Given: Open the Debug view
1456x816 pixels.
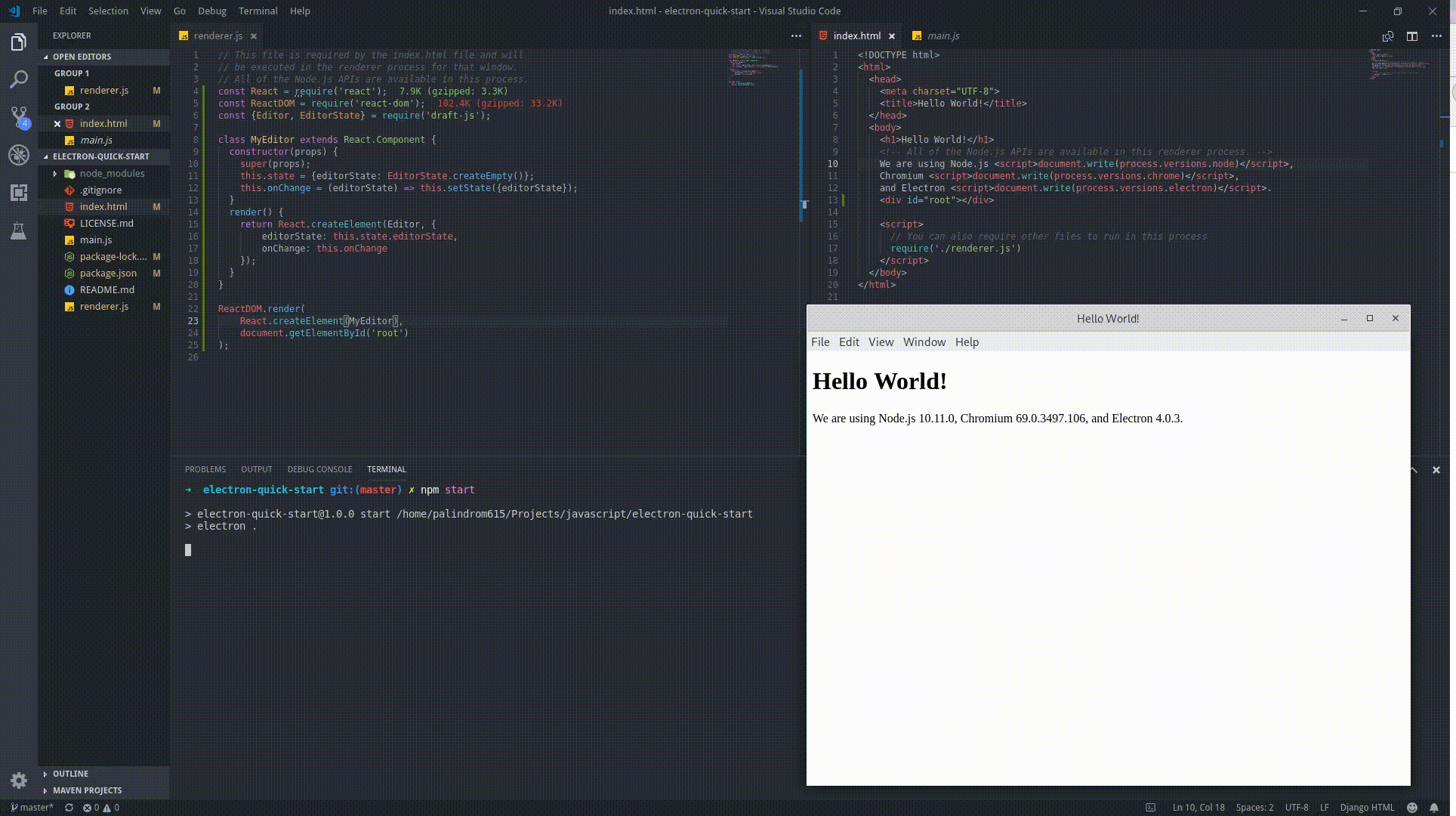Looking at the screenshot, I should [x=18, y=155].
